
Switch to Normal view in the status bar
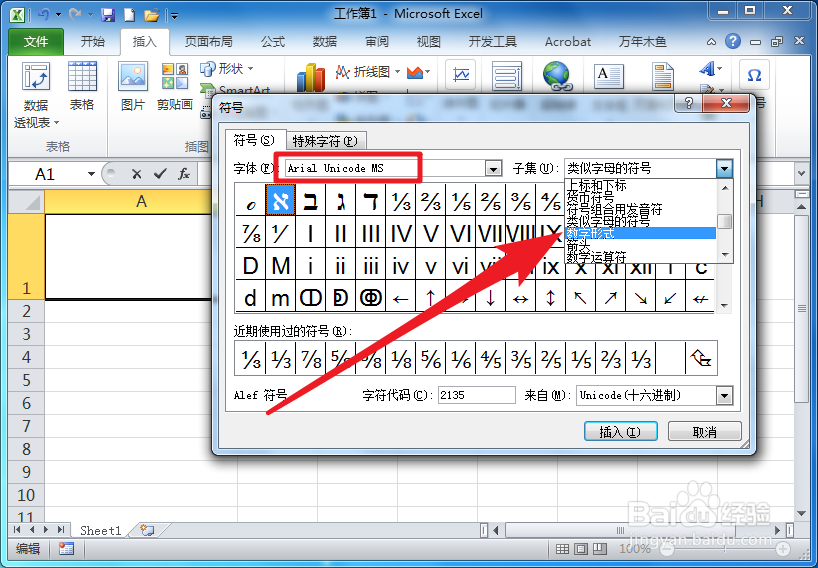tap(562, 549)
